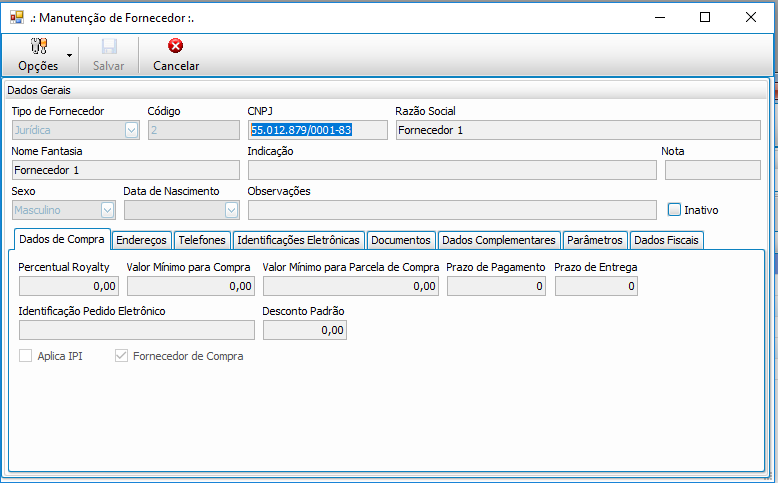
Task: Click the Prazo de Entrega field
Action: (596, 286)
